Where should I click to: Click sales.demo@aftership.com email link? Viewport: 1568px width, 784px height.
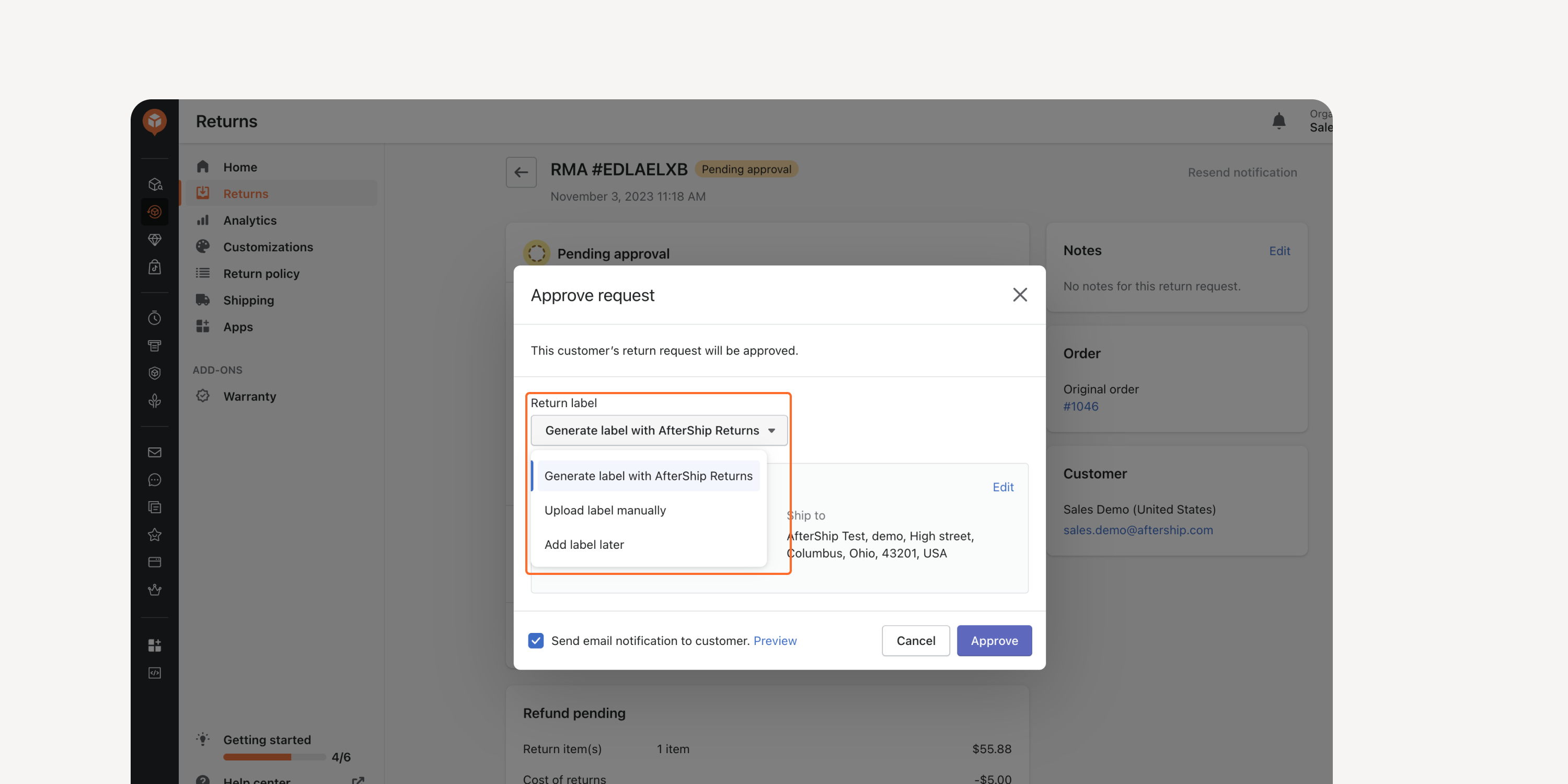tap(1138, 529)
